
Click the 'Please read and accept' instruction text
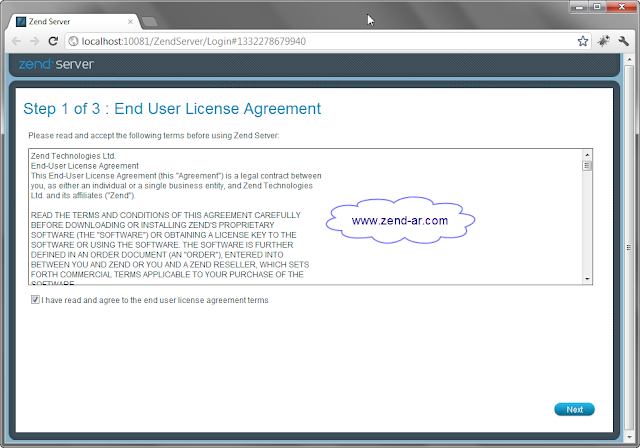[x=154, y=135]
